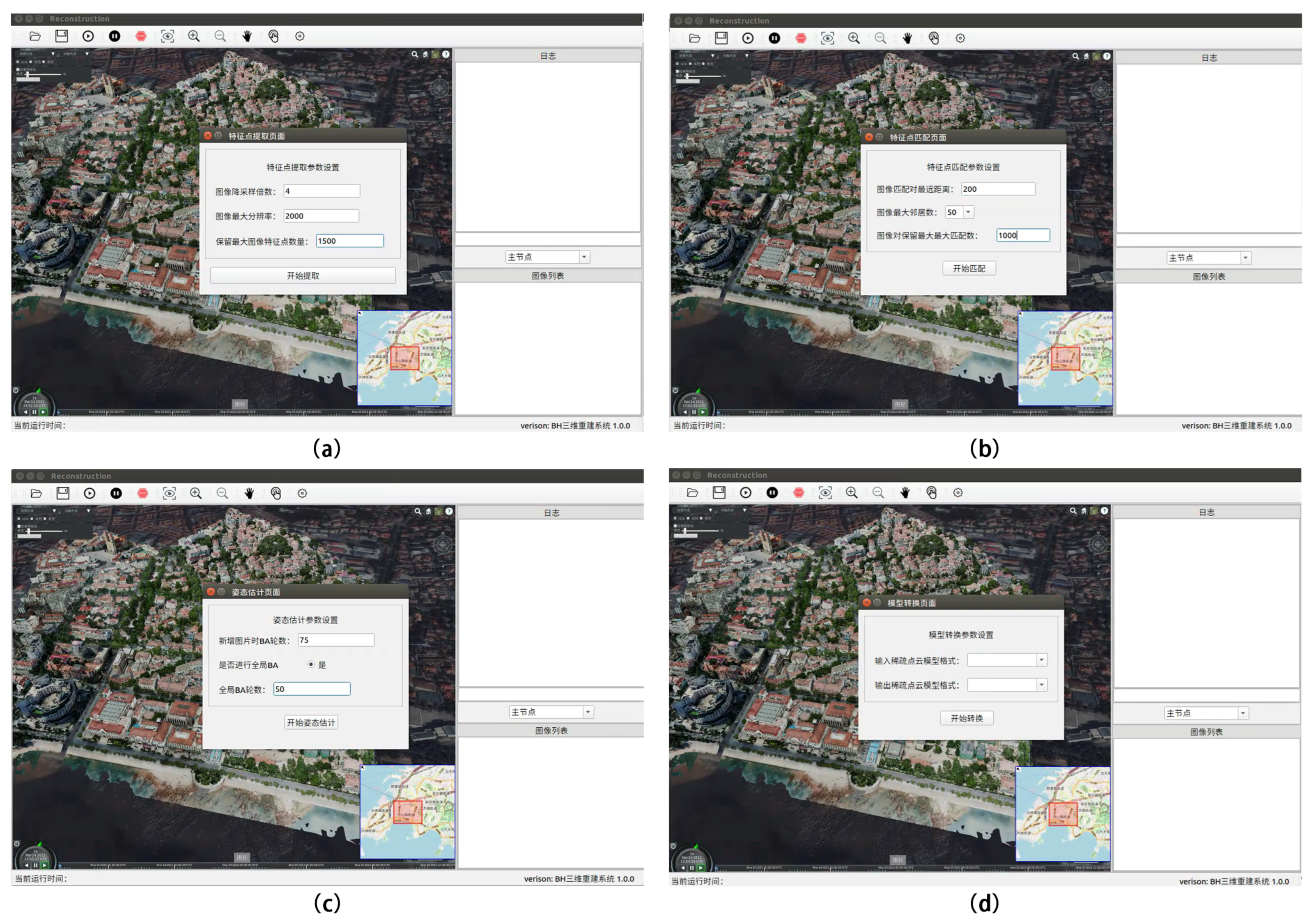1316x924 pixels.
Task: Select the zoom-in magnifier in panel (c) toolbar
Action: coord(195,493)
